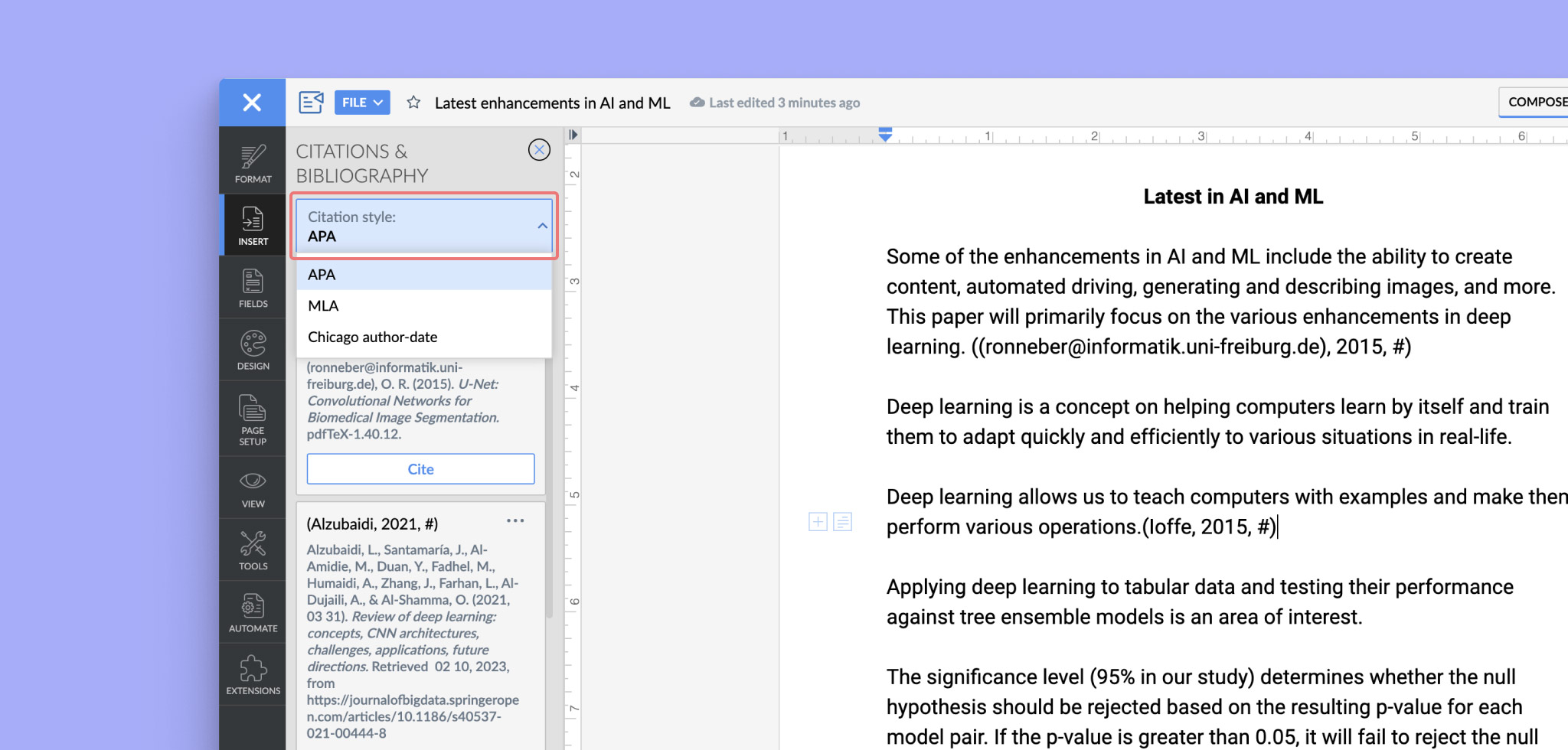Collapse the side panel with arrow toggle
The image size is (1568, 750).
point(573,135)
